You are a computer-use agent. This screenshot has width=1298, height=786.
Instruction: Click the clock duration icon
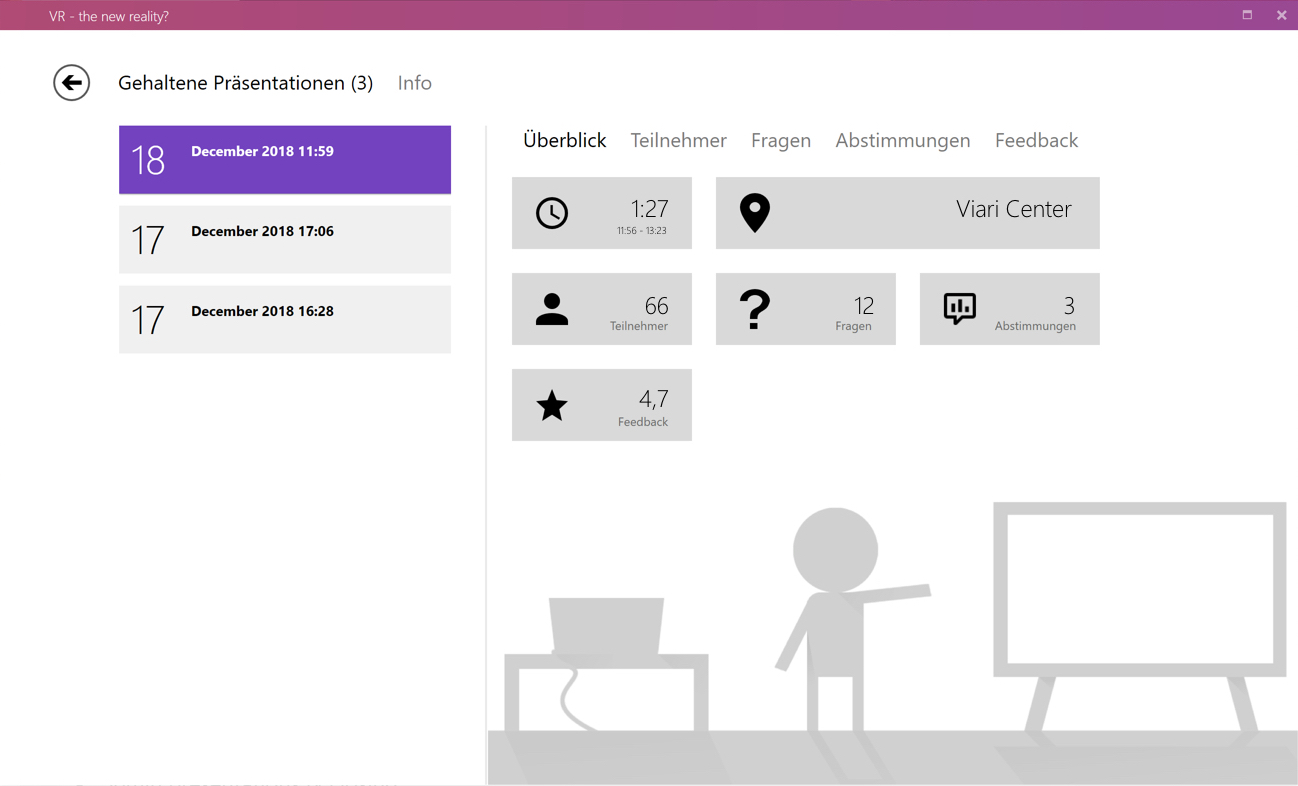552,213
